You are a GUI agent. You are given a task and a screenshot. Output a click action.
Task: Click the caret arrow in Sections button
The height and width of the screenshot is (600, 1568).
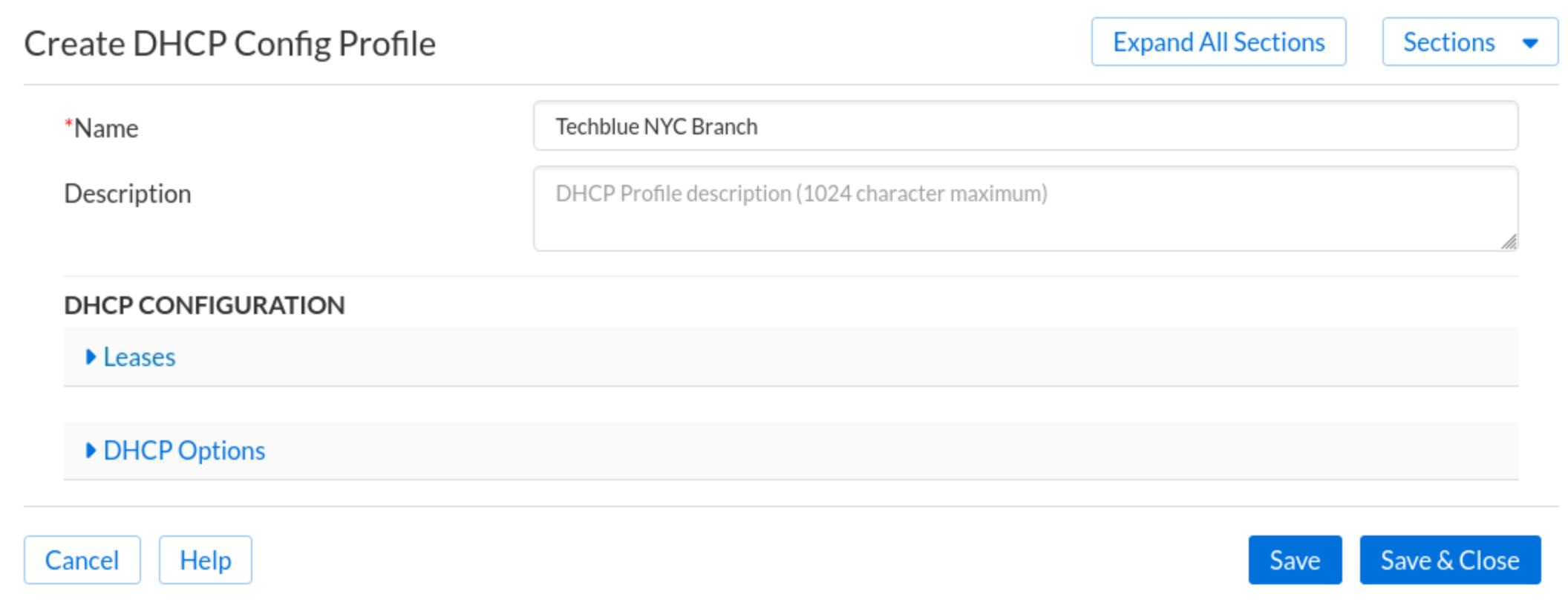(x=1530, y=43)
